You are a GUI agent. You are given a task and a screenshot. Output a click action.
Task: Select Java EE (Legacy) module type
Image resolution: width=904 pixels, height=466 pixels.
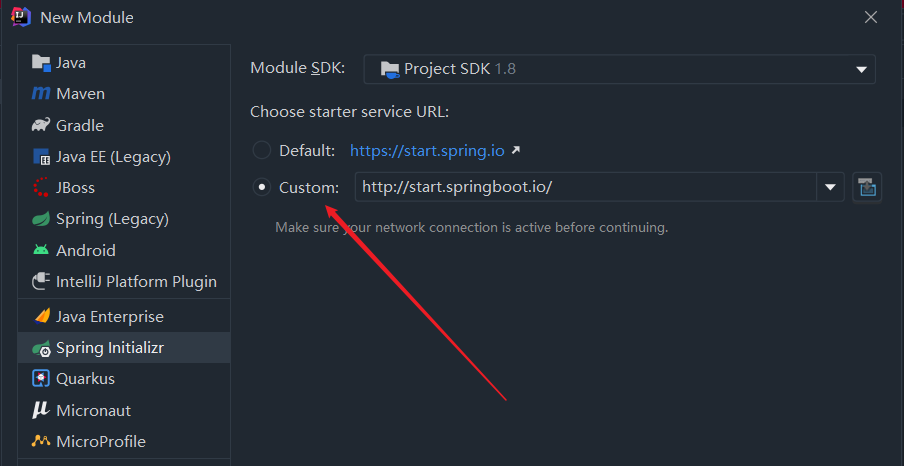click(113, 156)
